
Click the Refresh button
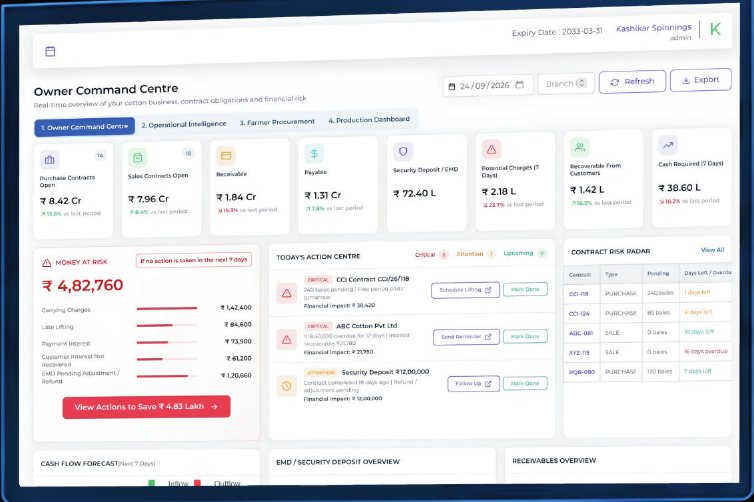632,82
